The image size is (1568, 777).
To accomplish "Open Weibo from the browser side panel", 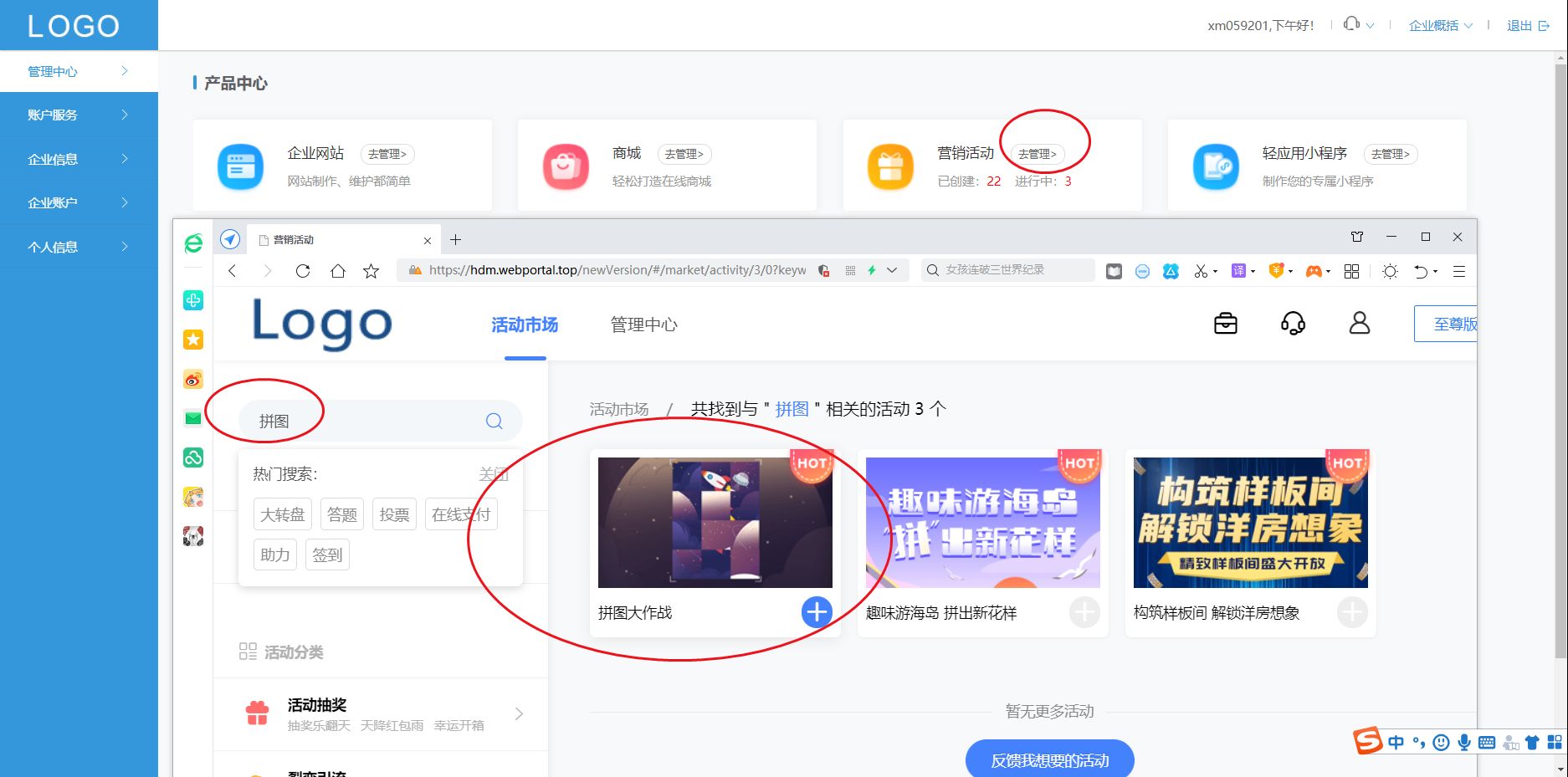I will 193,379.
